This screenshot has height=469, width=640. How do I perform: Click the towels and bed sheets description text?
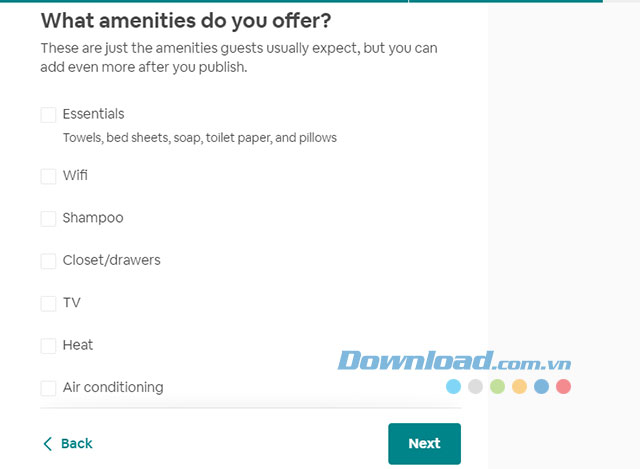click(x=199, y=138)
